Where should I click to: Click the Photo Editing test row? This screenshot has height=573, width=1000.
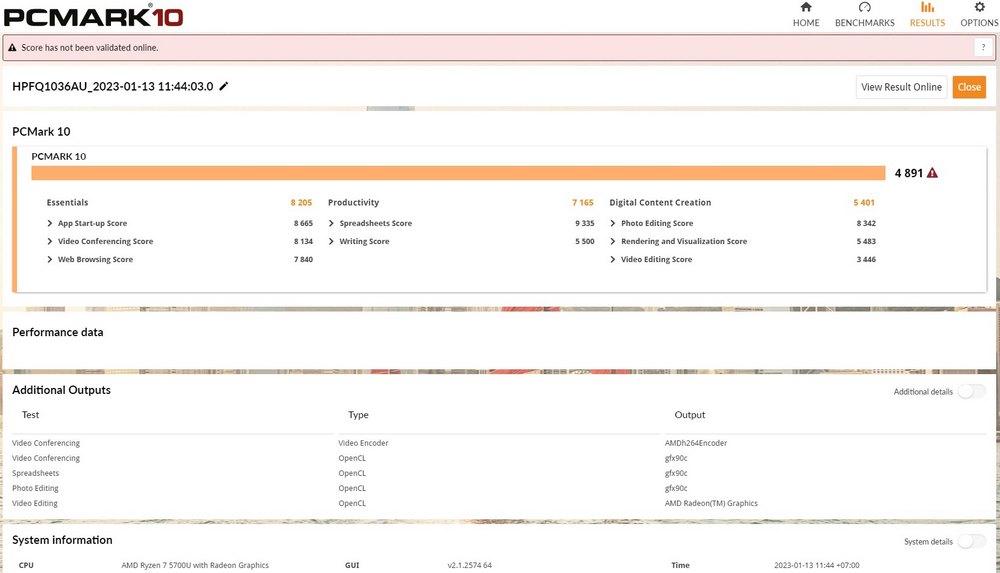click(35, 488)
